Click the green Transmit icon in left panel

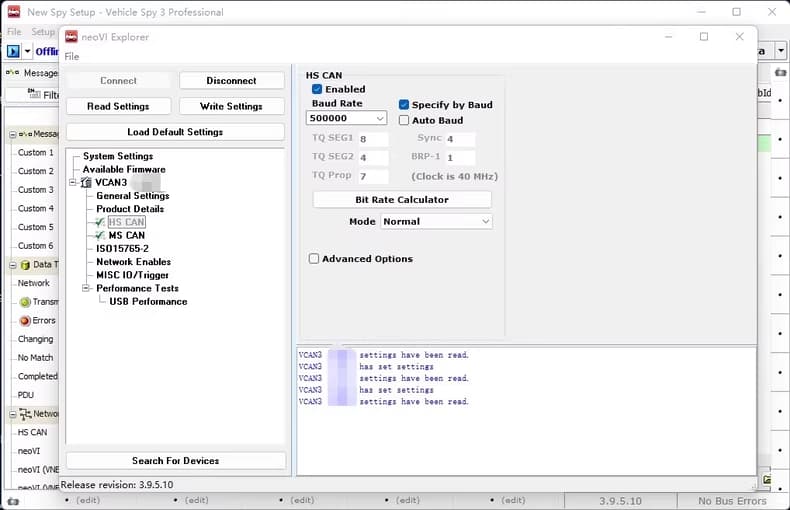point(25,302)
